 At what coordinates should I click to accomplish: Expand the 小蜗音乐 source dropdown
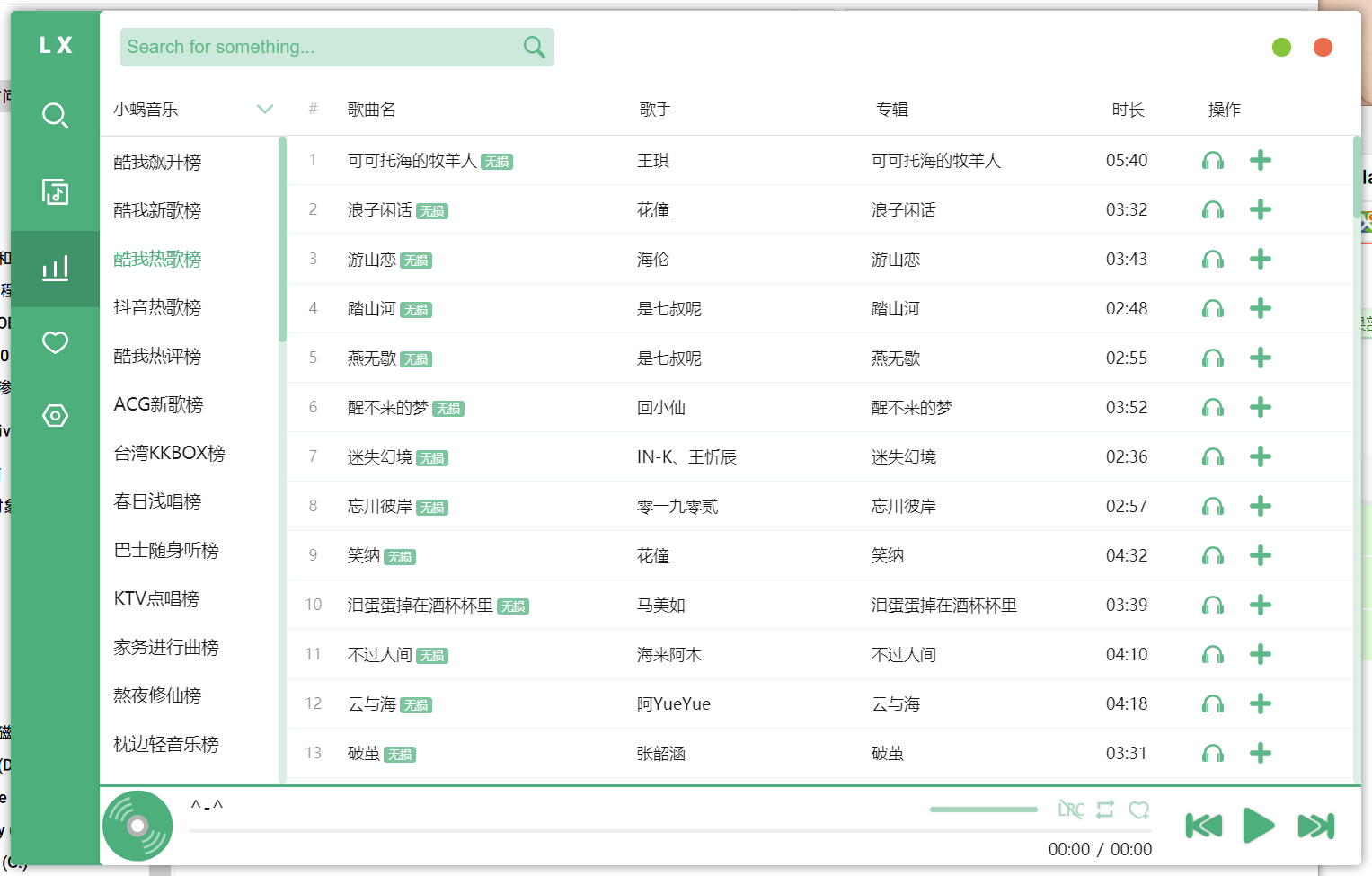pyautogui.click(x=265, y=109)
